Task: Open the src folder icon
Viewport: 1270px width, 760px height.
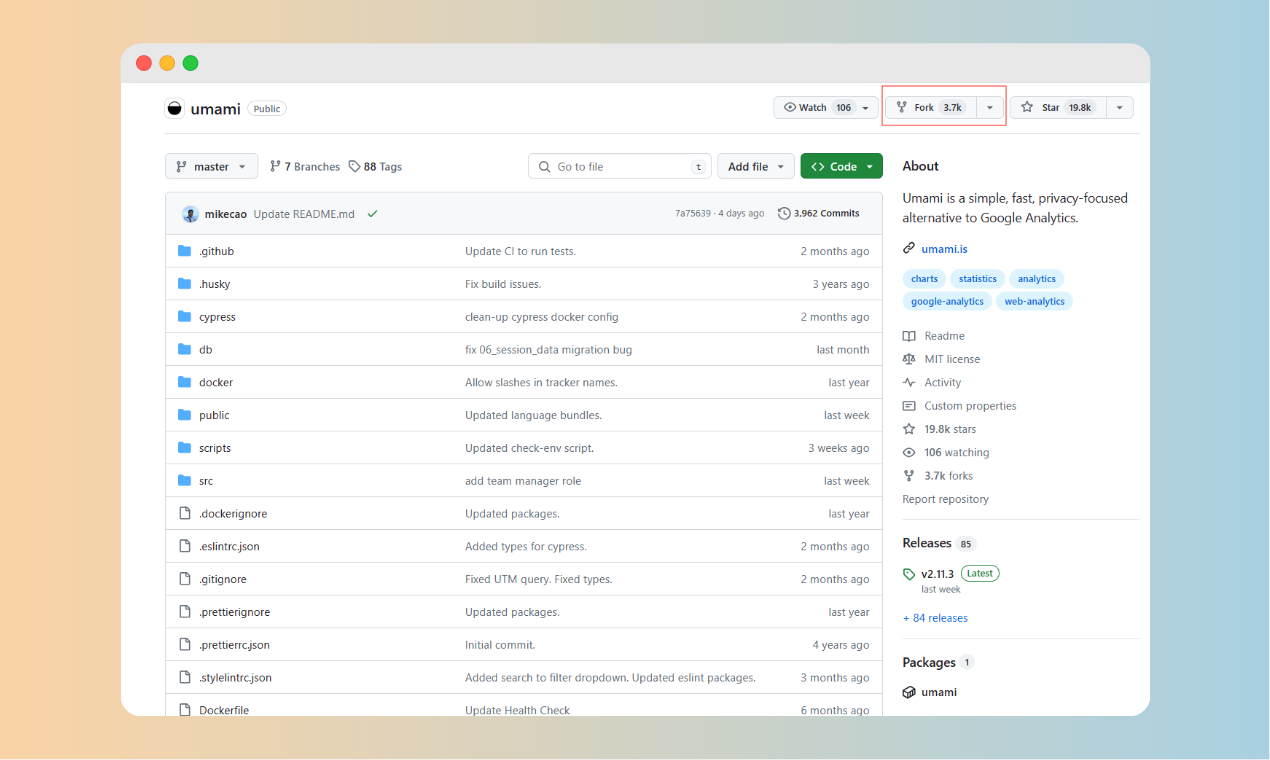Action: pyautogui.click(x=184, y=481)
